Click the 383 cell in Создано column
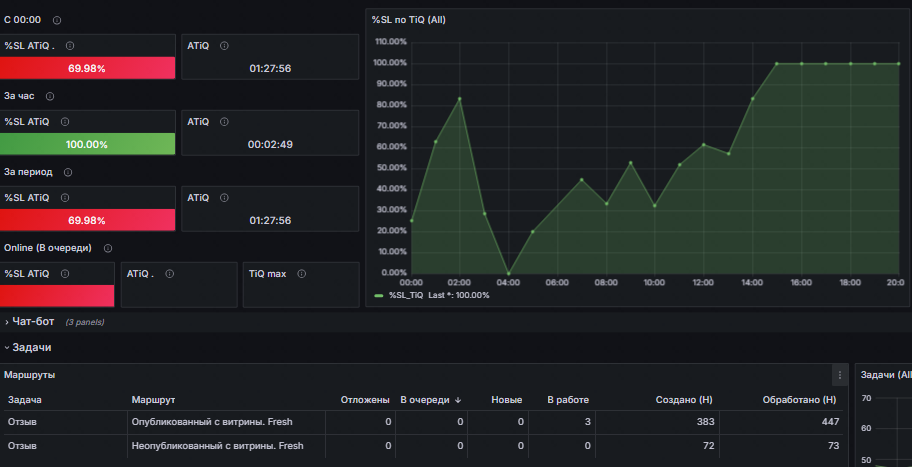912x467 pixels. [x=706, y=422]
